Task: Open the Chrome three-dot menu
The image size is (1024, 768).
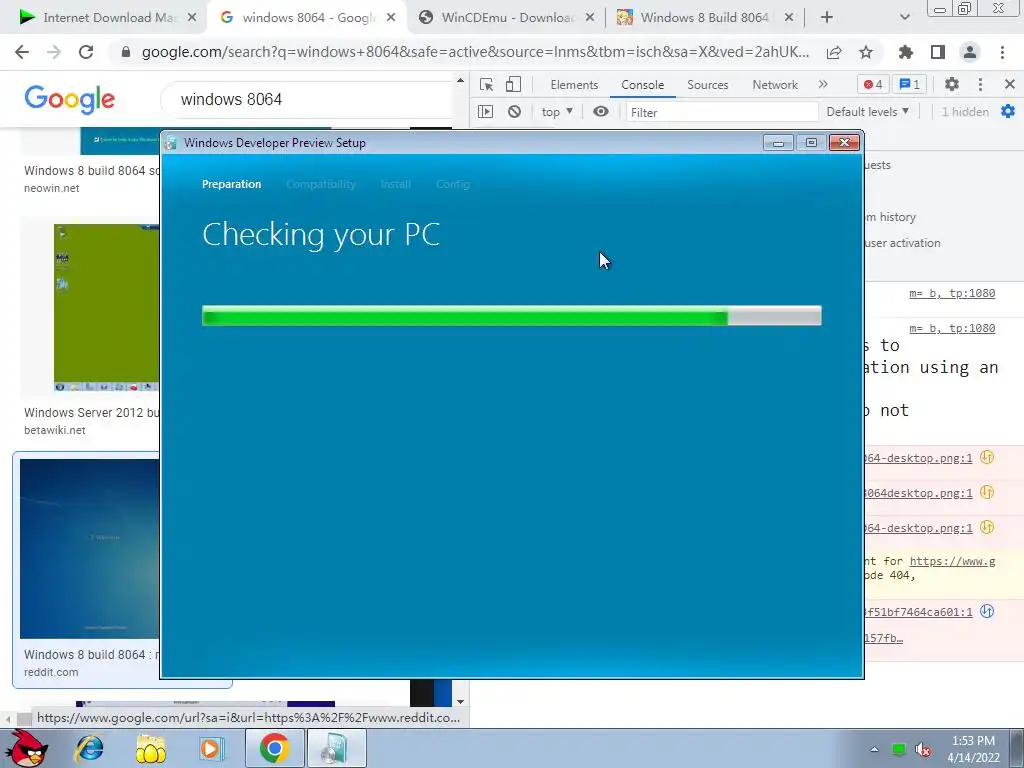Action: pos(1002,52)
